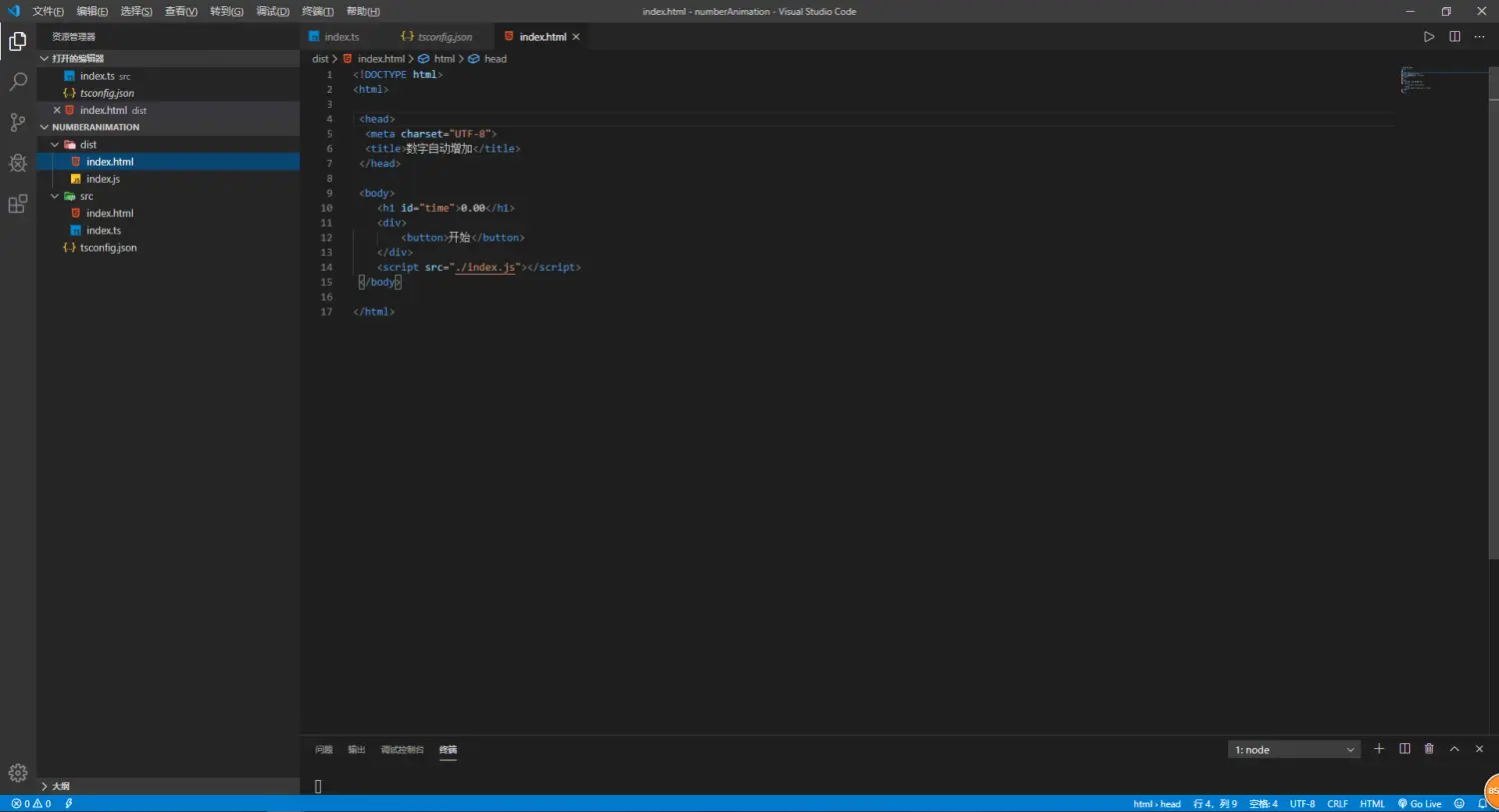
Task: Open the 选择(S) menu
Action: click(x=136, y=11)
